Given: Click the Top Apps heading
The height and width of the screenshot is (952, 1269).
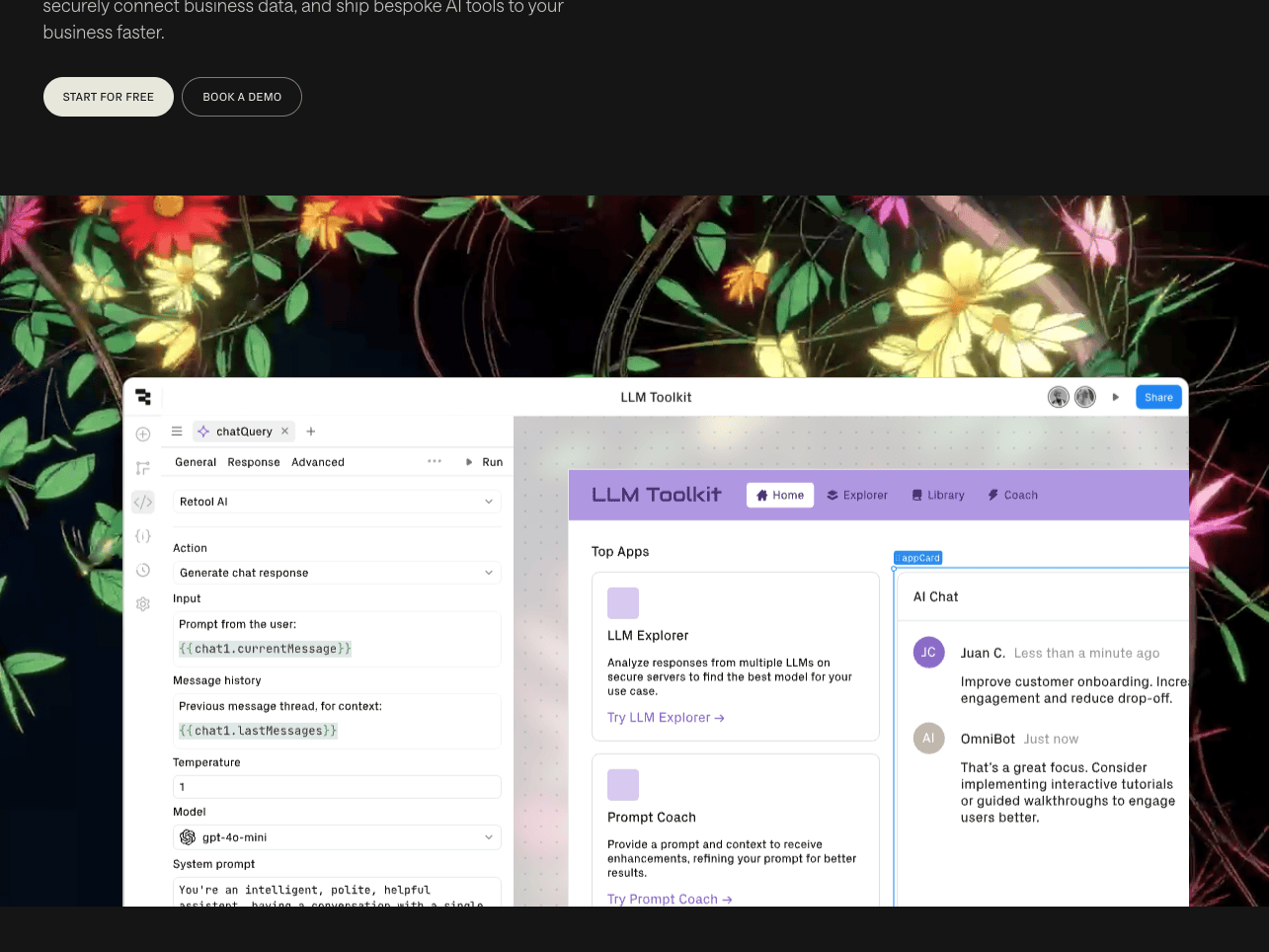Looking at the screenshot, I should (620, 552).
